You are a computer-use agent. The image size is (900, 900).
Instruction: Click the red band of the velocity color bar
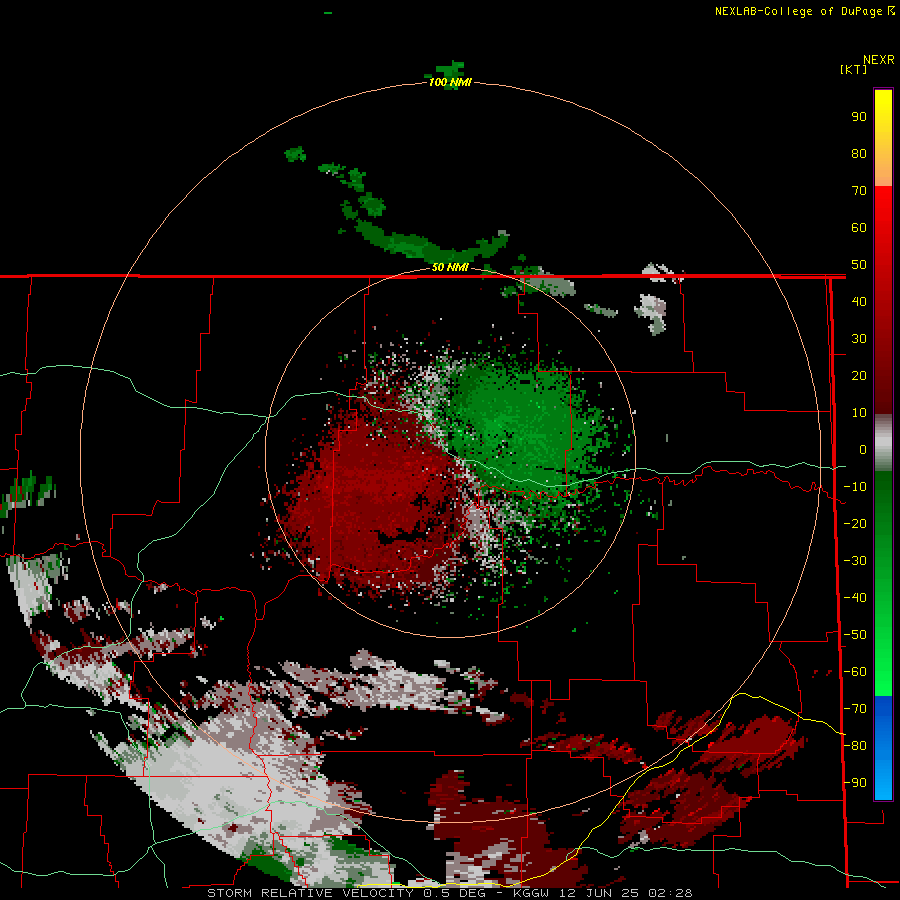(883, 298)
